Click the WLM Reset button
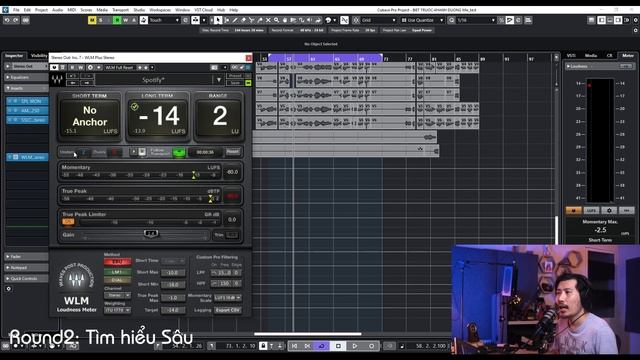 coord(233,152)
